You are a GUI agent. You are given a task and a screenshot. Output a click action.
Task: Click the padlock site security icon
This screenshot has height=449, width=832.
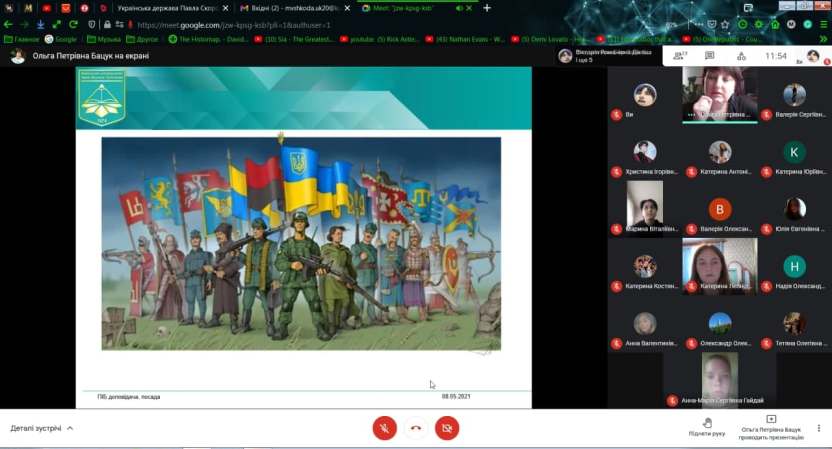107,24
